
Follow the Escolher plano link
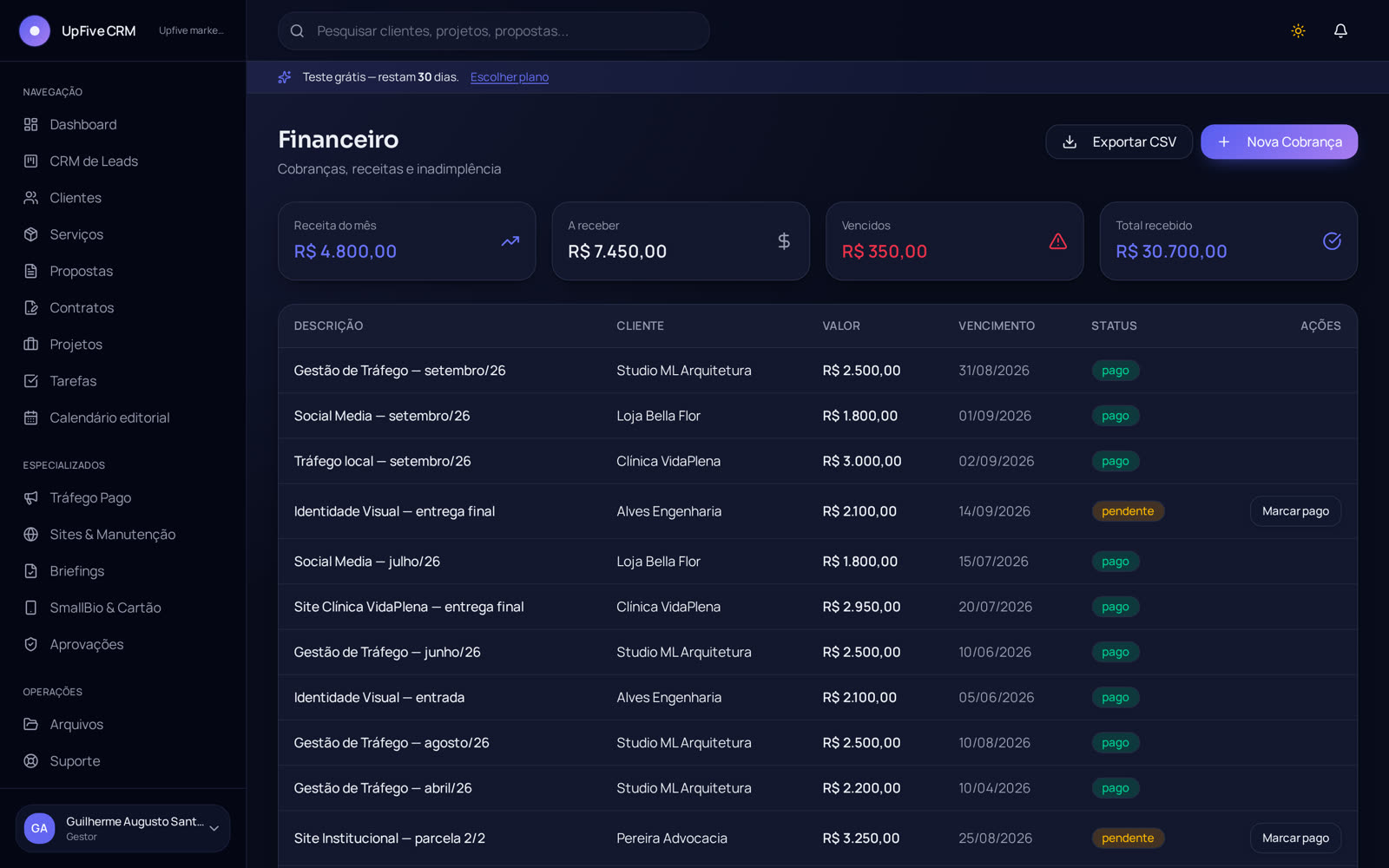(510, 77)
